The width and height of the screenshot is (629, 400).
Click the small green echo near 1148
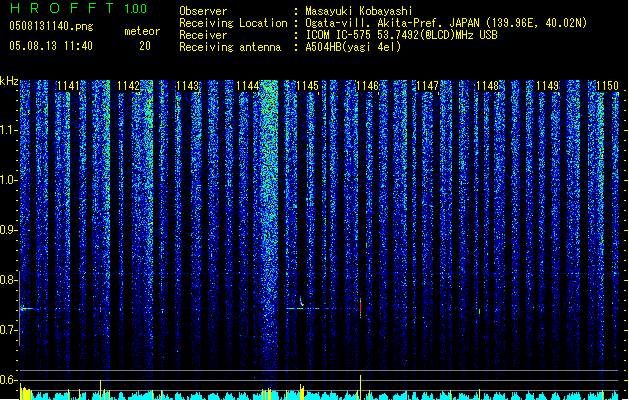pyautogui.click(x=479, y=311)
